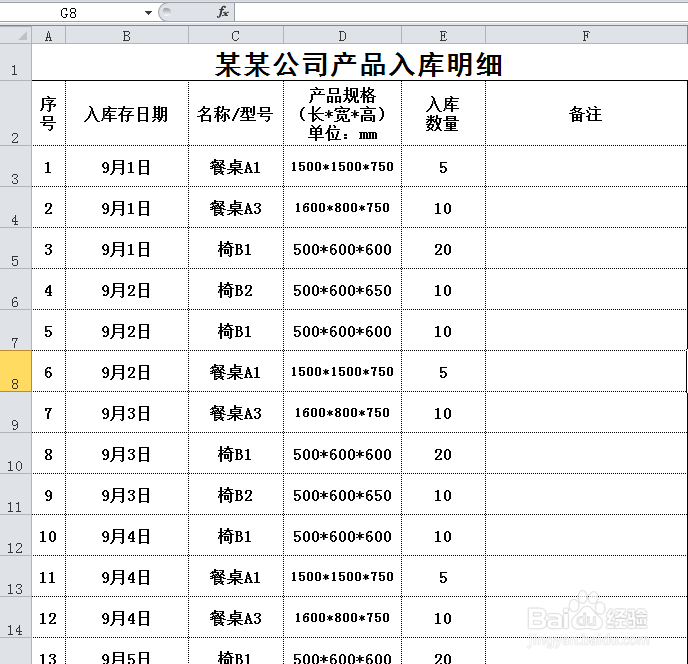688x664 pixels.
Task: Click 9月2日 in sequence 5 row
Action: [127, 331]
